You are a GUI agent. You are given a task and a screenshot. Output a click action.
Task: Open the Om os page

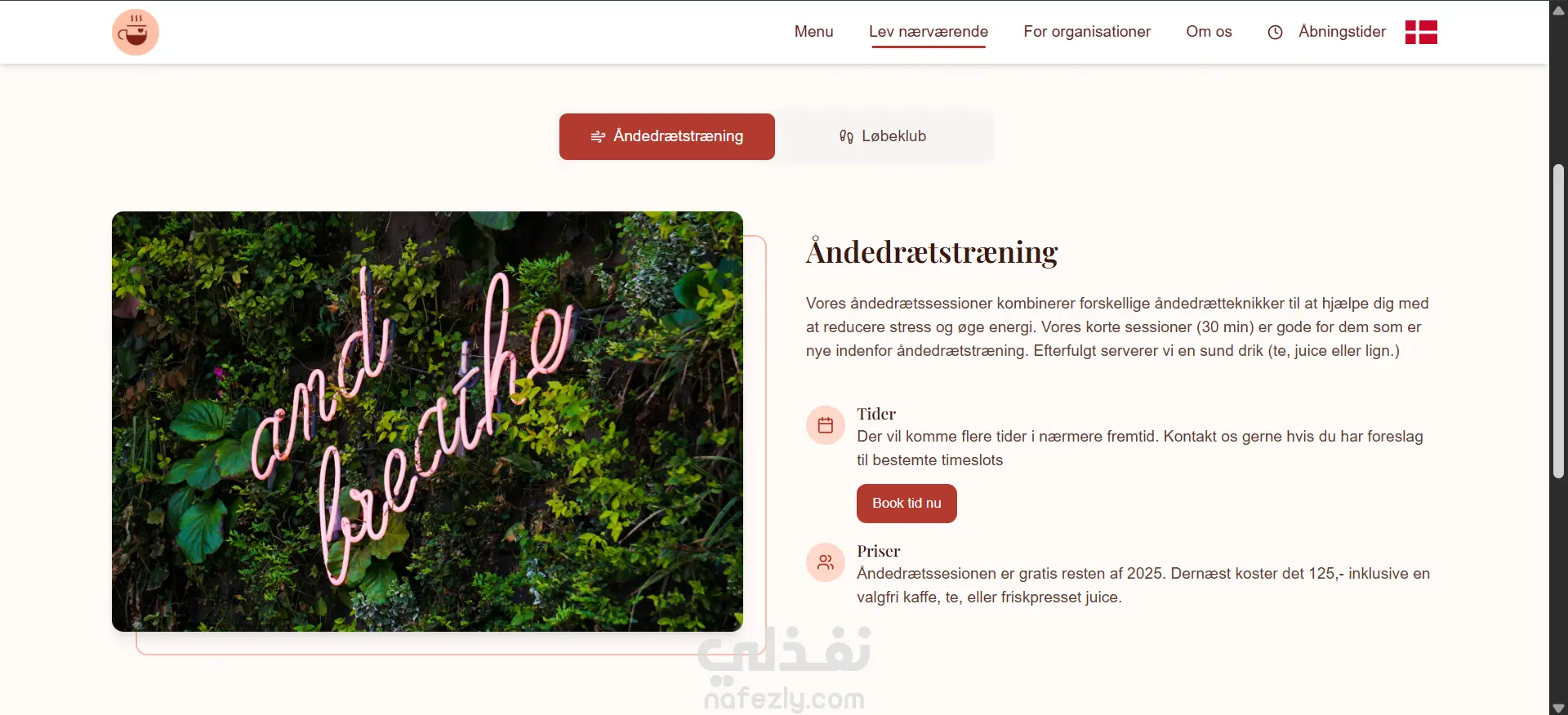[1209, 32]
